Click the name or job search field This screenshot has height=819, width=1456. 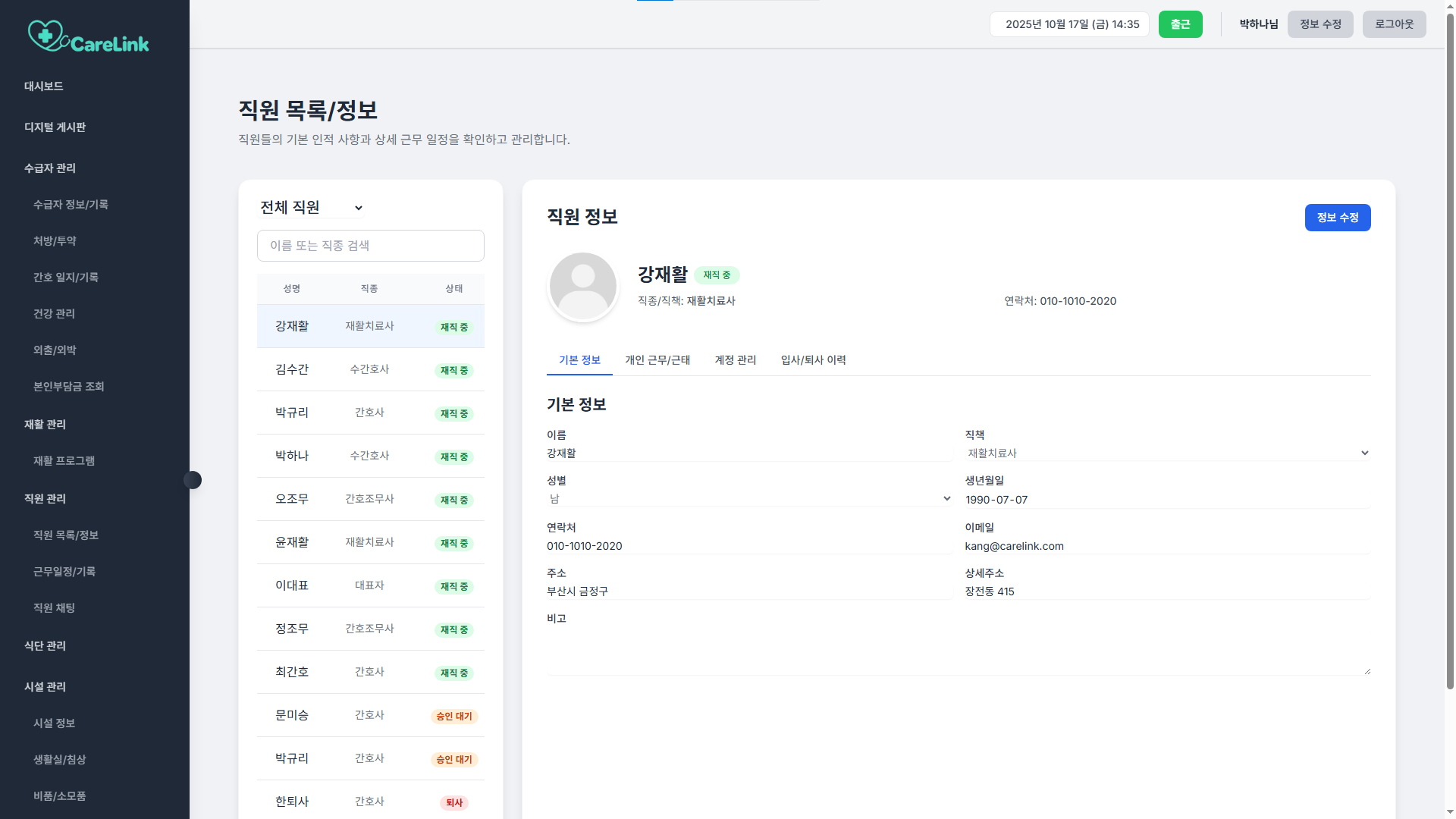pyautogui.click(x=370, y=246)
